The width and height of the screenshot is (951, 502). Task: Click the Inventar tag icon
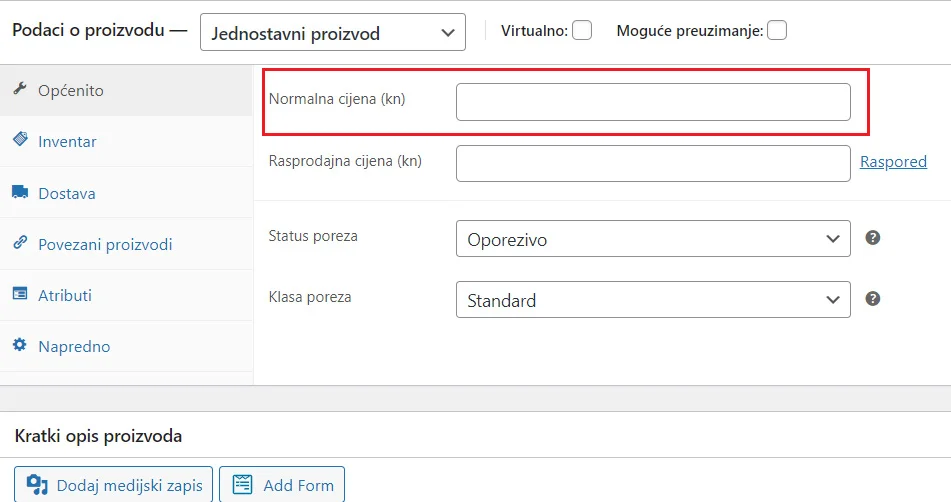click(20, 139)
